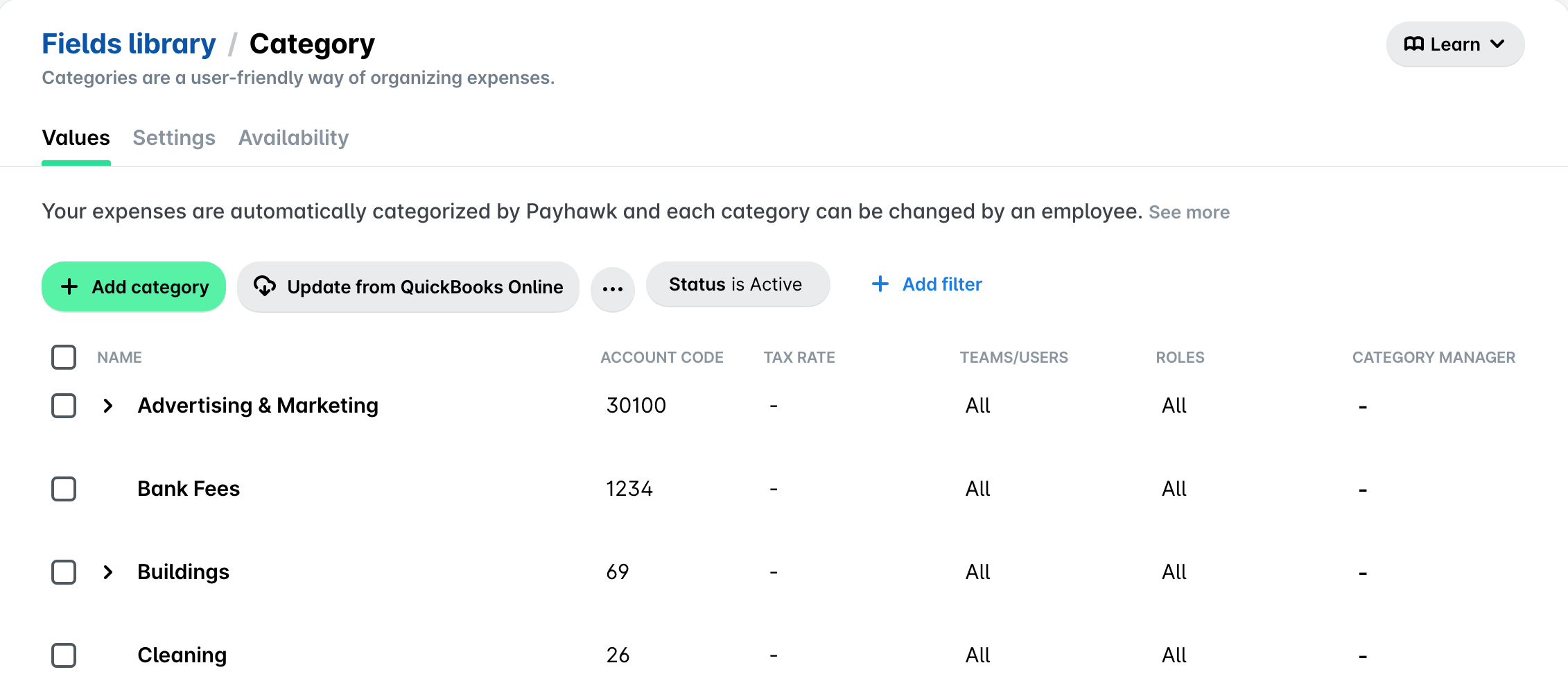Image resolution: width=1568 pixels, height=697 pixels.
Task: Click the Add category button
Action: 134,286
